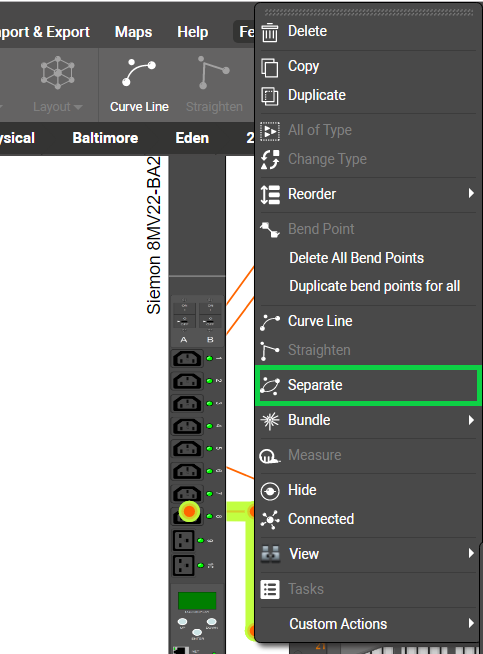Click the Hide eye icon

click(x=269, y=491)
